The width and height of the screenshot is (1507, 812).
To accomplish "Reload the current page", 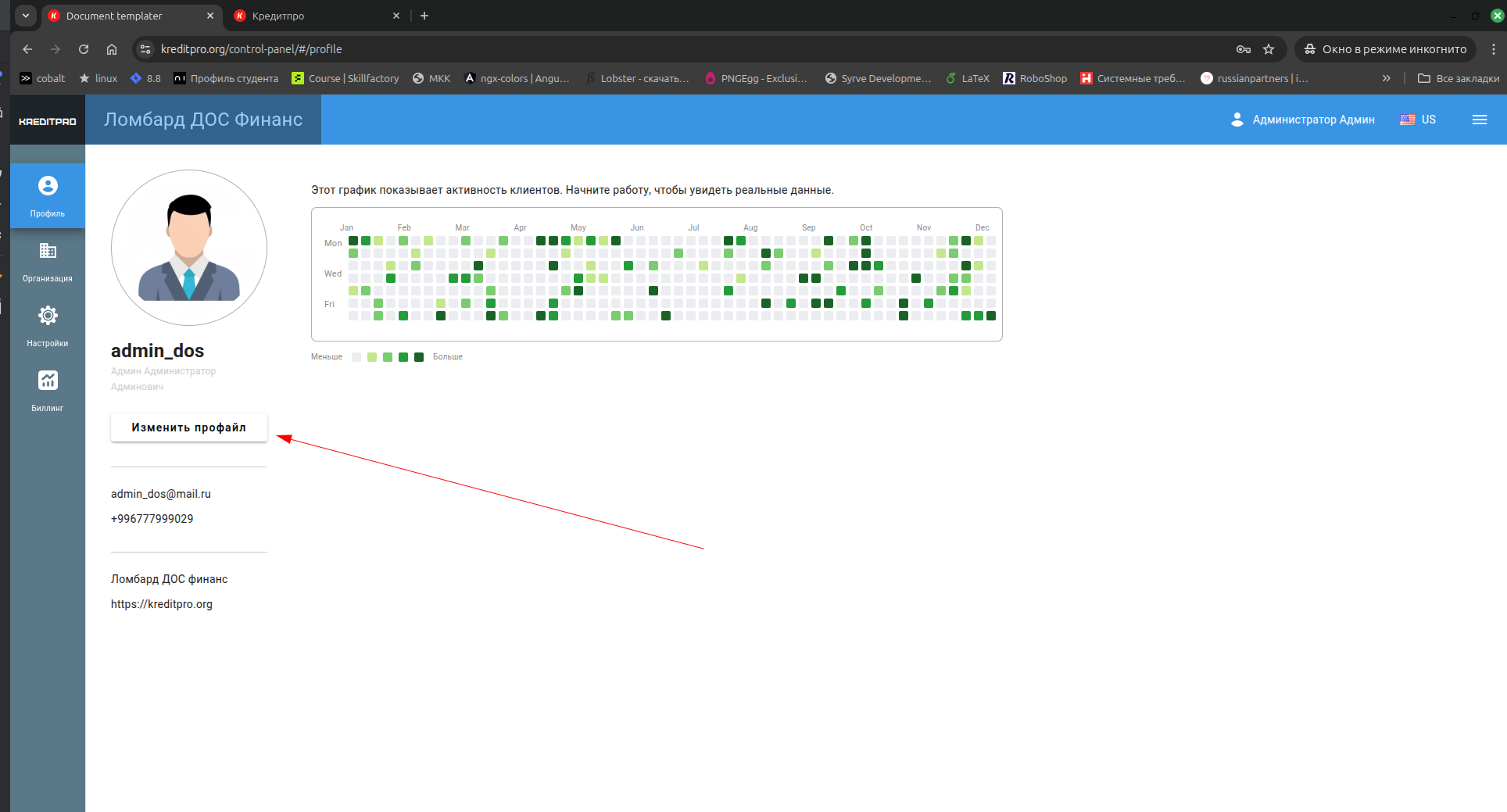I will [84, 49].
